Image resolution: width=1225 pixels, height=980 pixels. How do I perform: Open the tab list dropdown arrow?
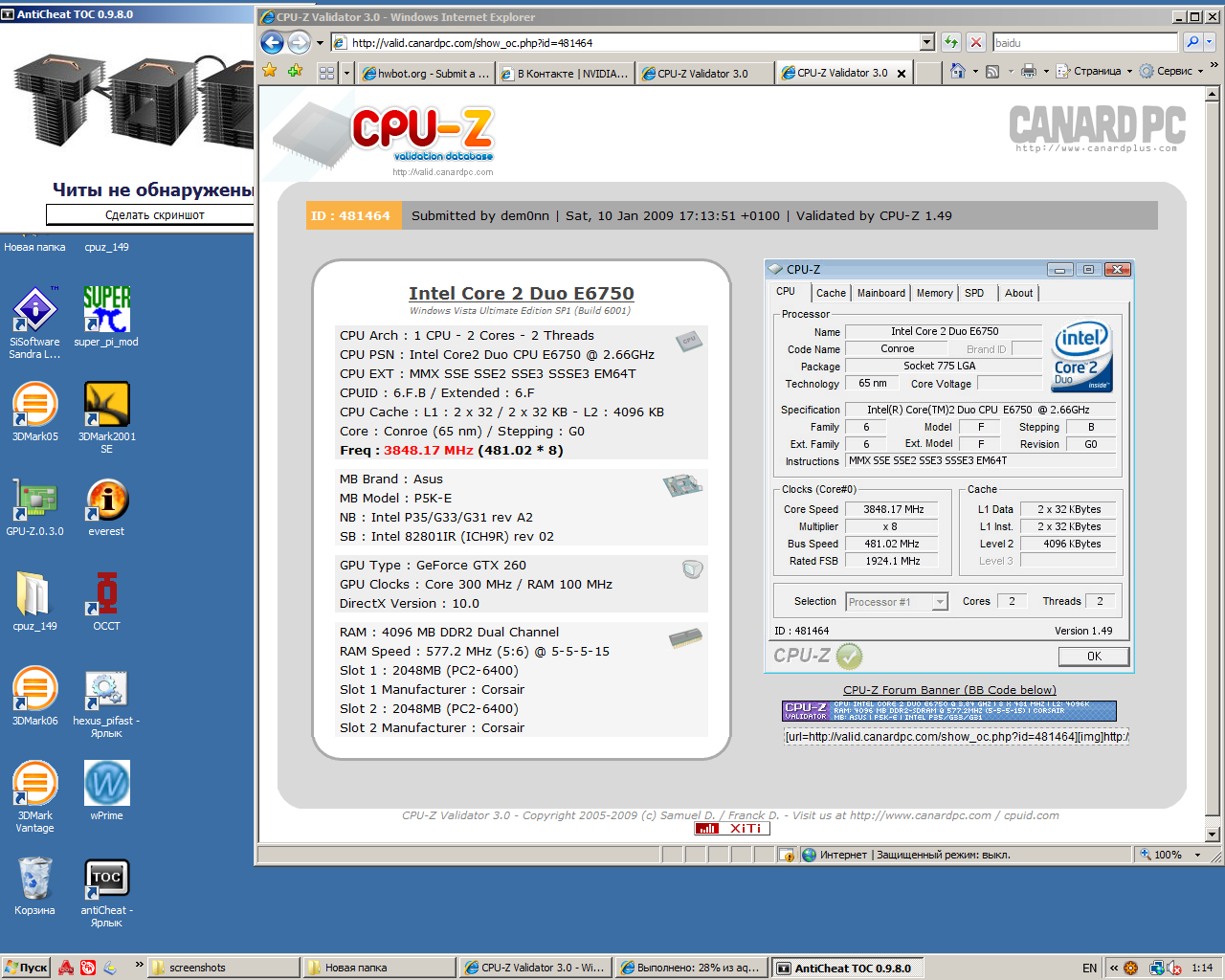[346, 73]
